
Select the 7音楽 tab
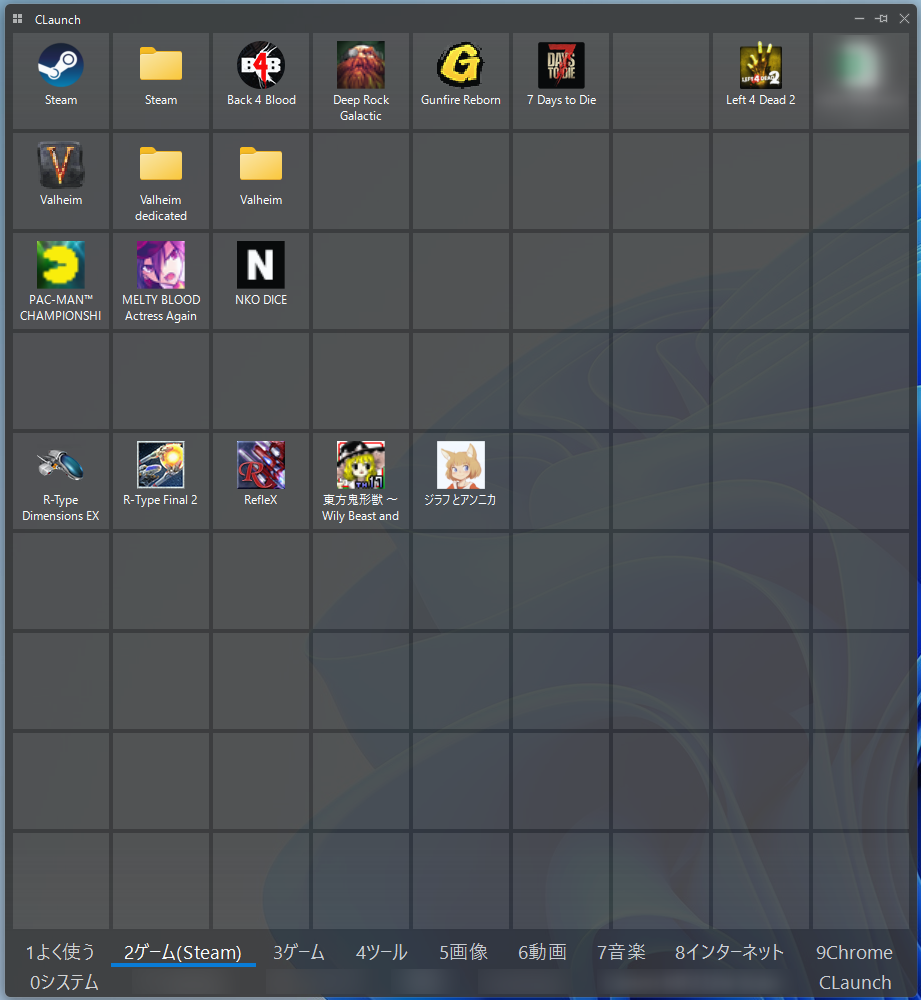pyautogui.click(x=621, y=952)
